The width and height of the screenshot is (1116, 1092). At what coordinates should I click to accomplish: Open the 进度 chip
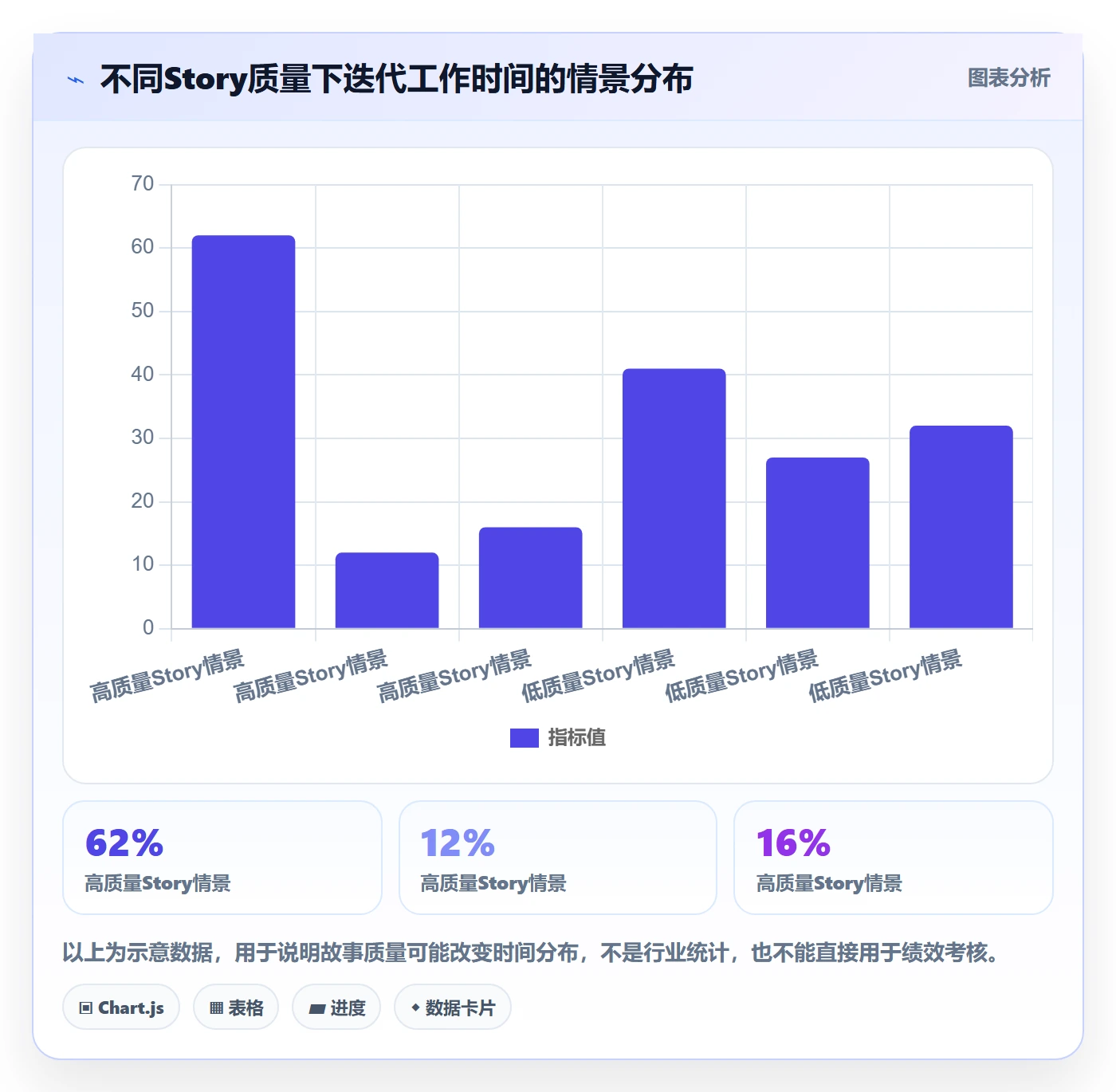[336, 1008]
